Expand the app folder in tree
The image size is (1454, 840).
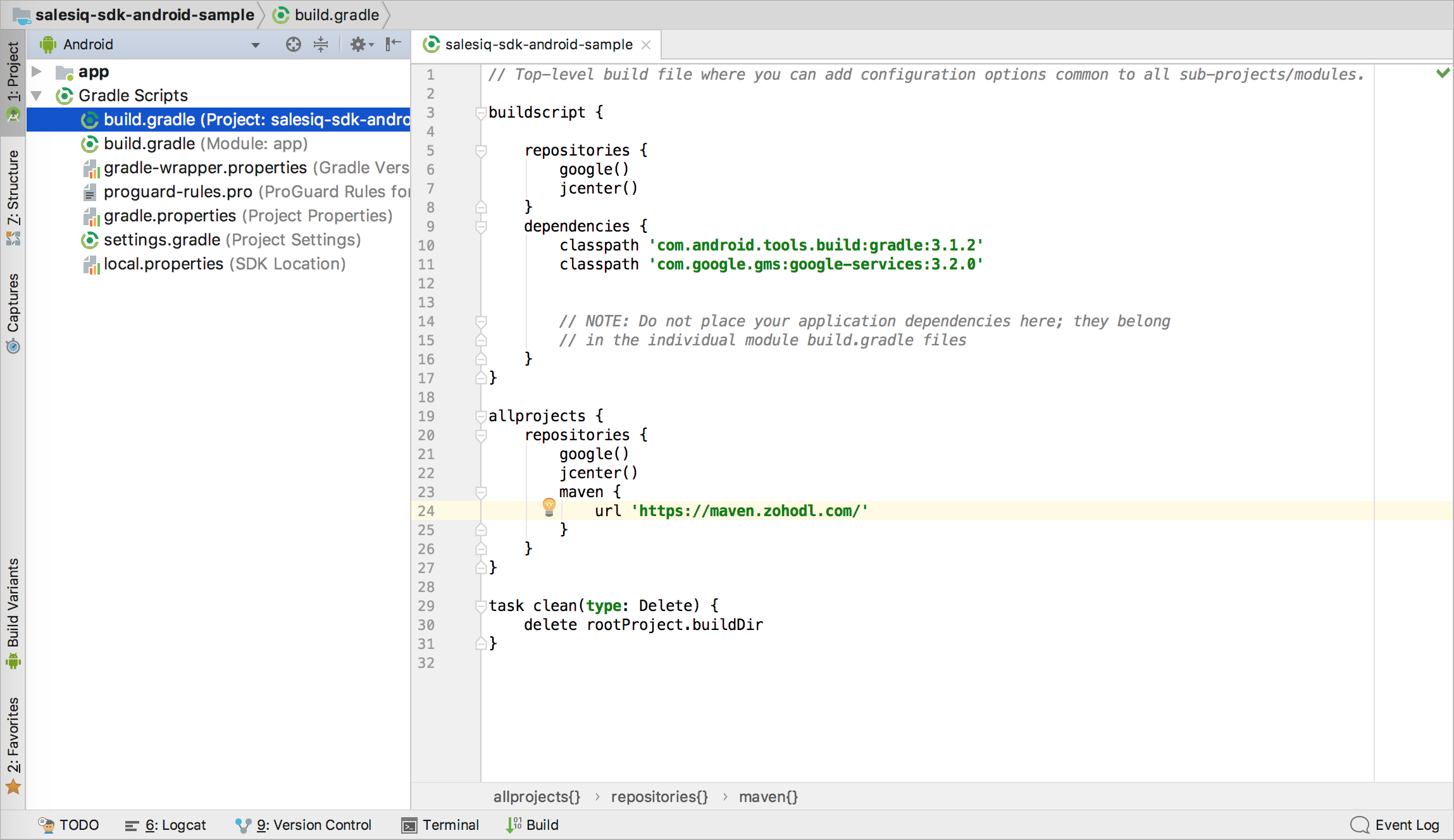(x=37, y=71)
